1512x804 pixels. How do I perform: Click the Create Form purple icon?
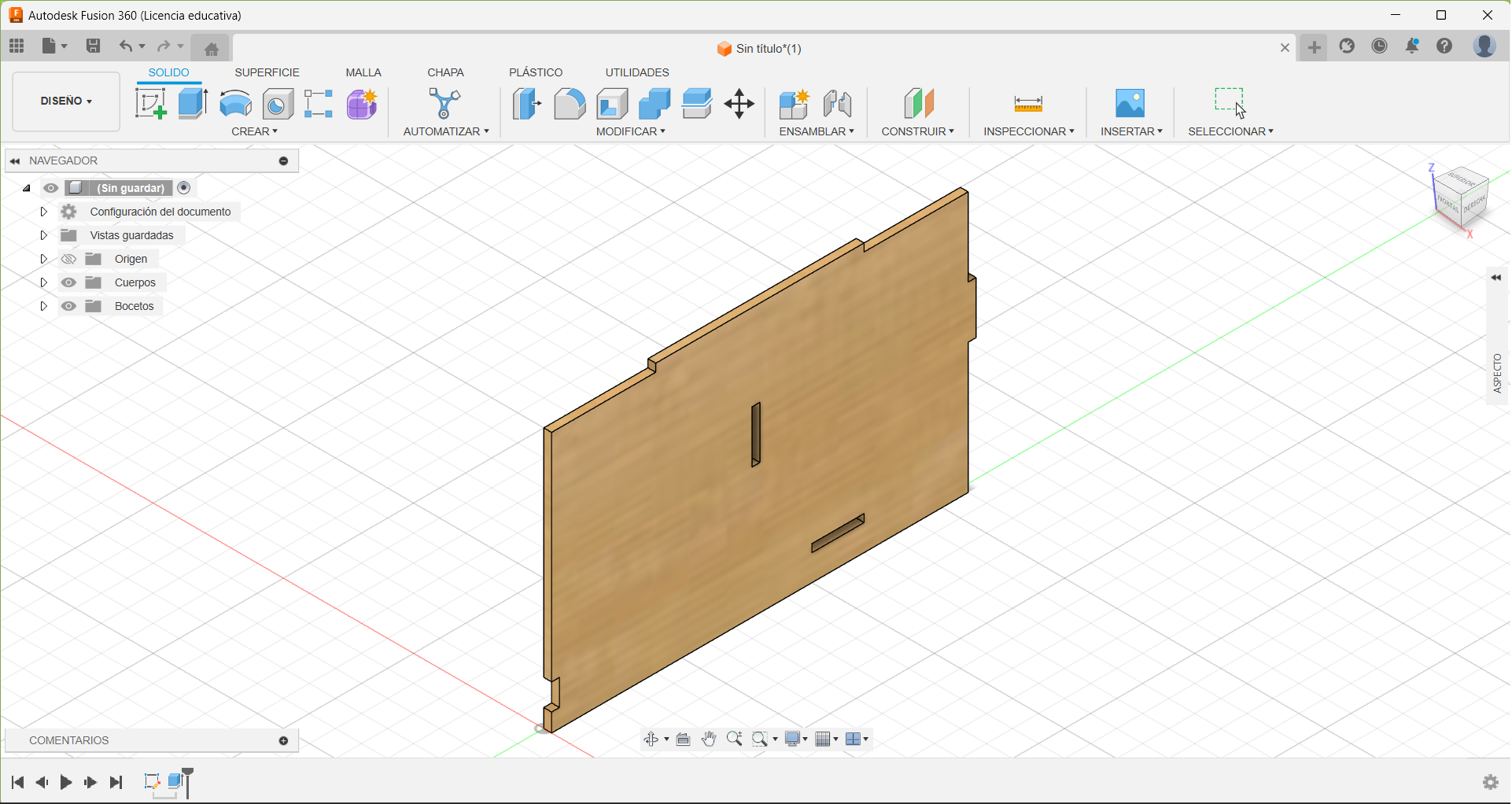click(362, 104)
